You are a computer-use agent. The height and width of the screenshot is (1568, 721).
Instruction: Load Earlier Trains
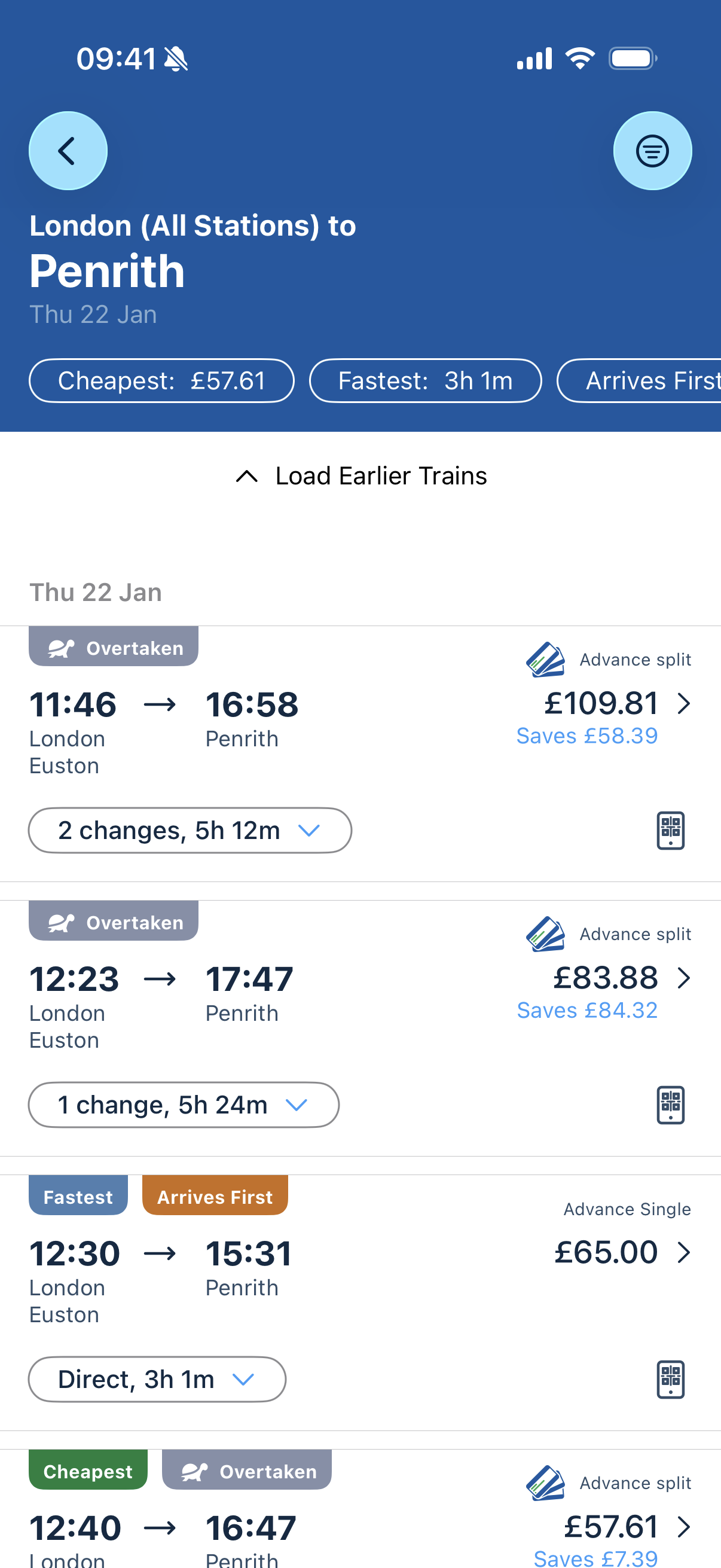pyautogui.click(x=361, y=476)
